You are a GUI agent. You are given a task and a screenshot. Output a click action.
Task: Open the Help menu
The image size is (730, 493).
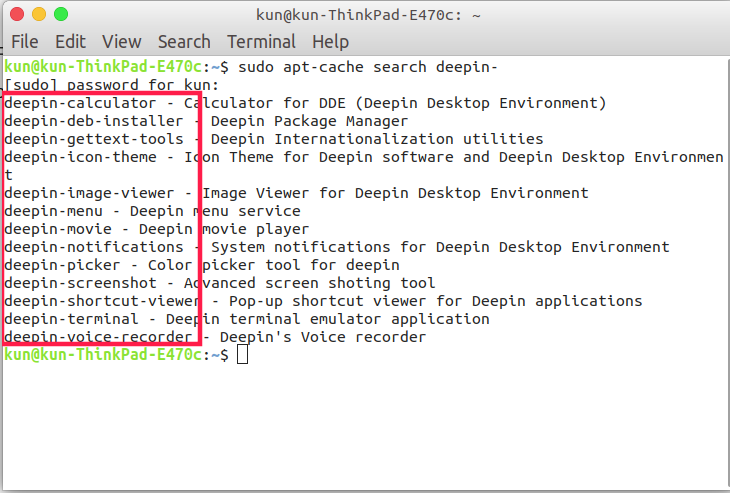[331, 42]
